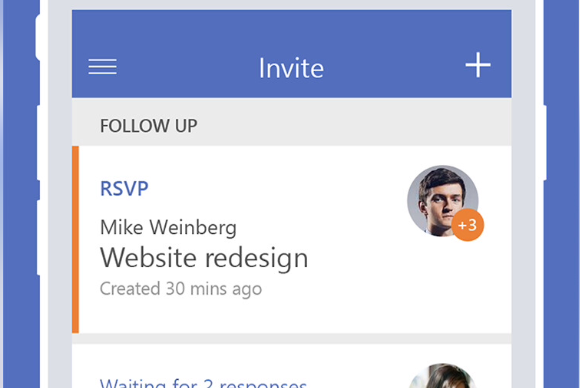Click the RSVP link
The image size is (580, 388).
point(124,188)
